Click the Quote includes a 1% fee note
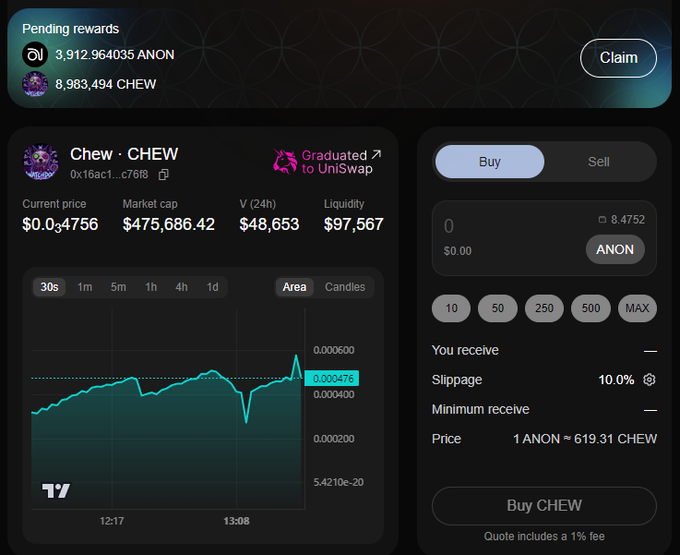This screenshot has height=555, width=680. coord(544,536)
